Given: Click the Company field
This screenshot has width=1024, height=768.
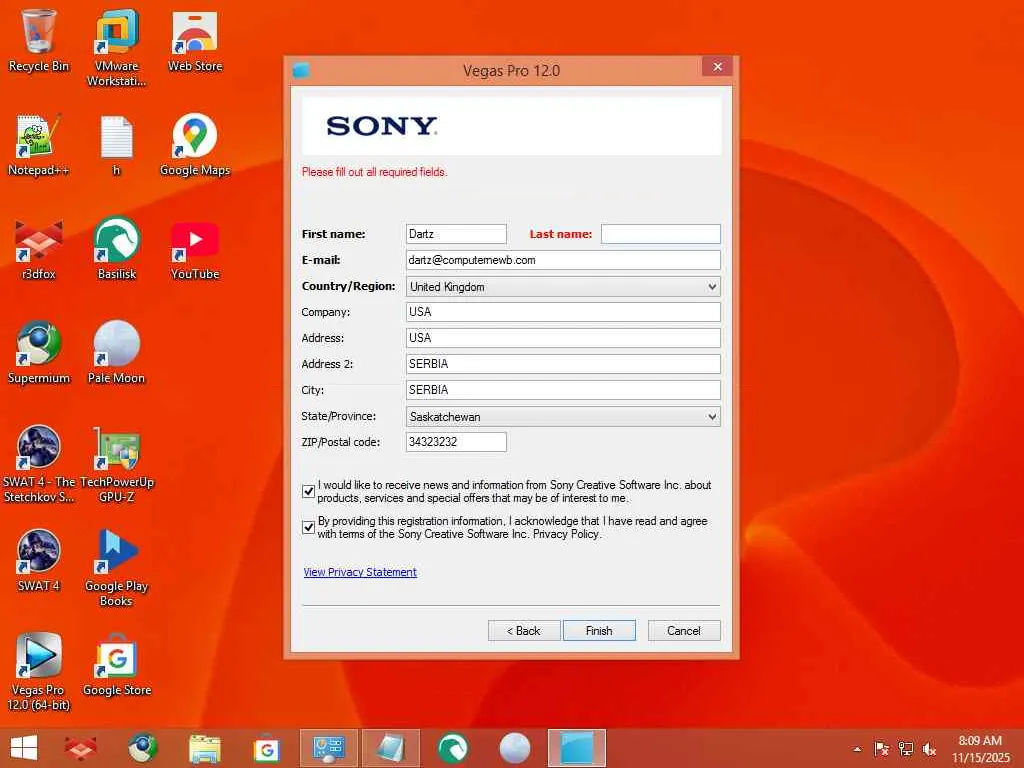Looking at the screenshot, I should [563, 312].
